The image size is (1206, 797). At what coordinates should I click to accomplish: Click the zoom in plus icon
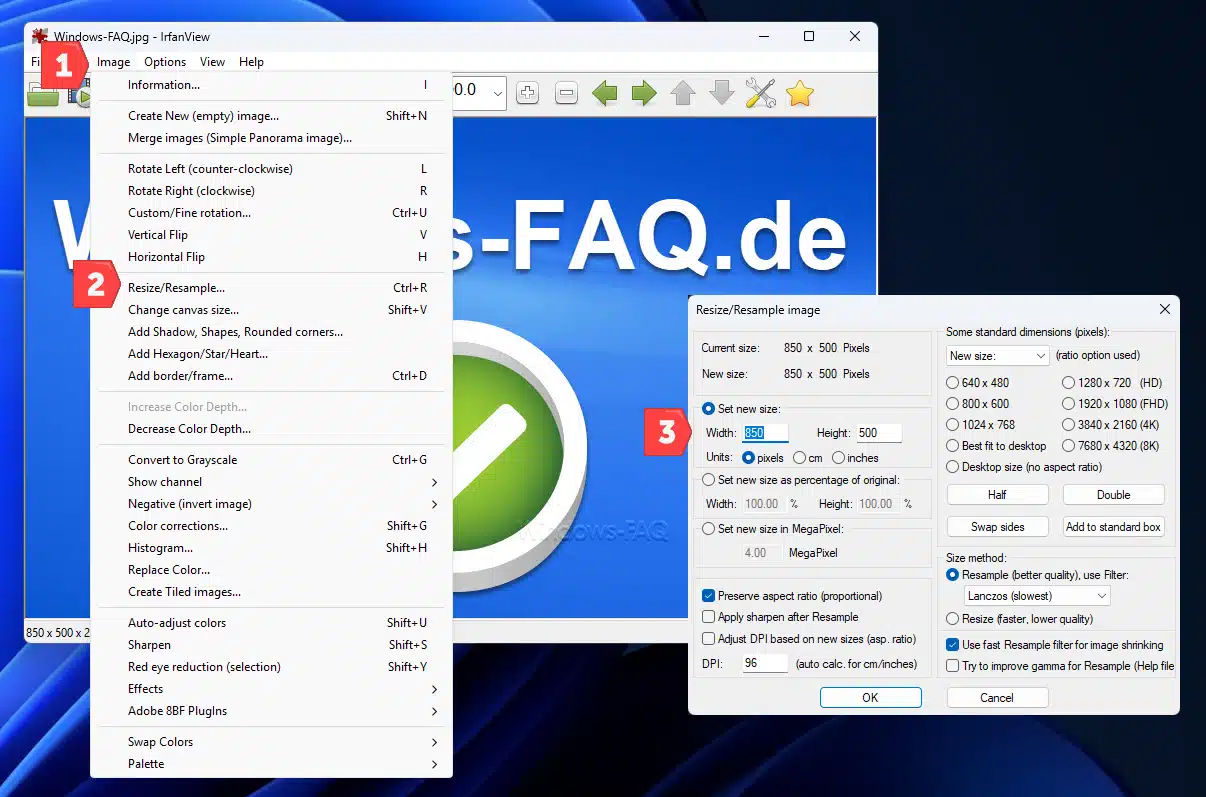tap(528, 93)
